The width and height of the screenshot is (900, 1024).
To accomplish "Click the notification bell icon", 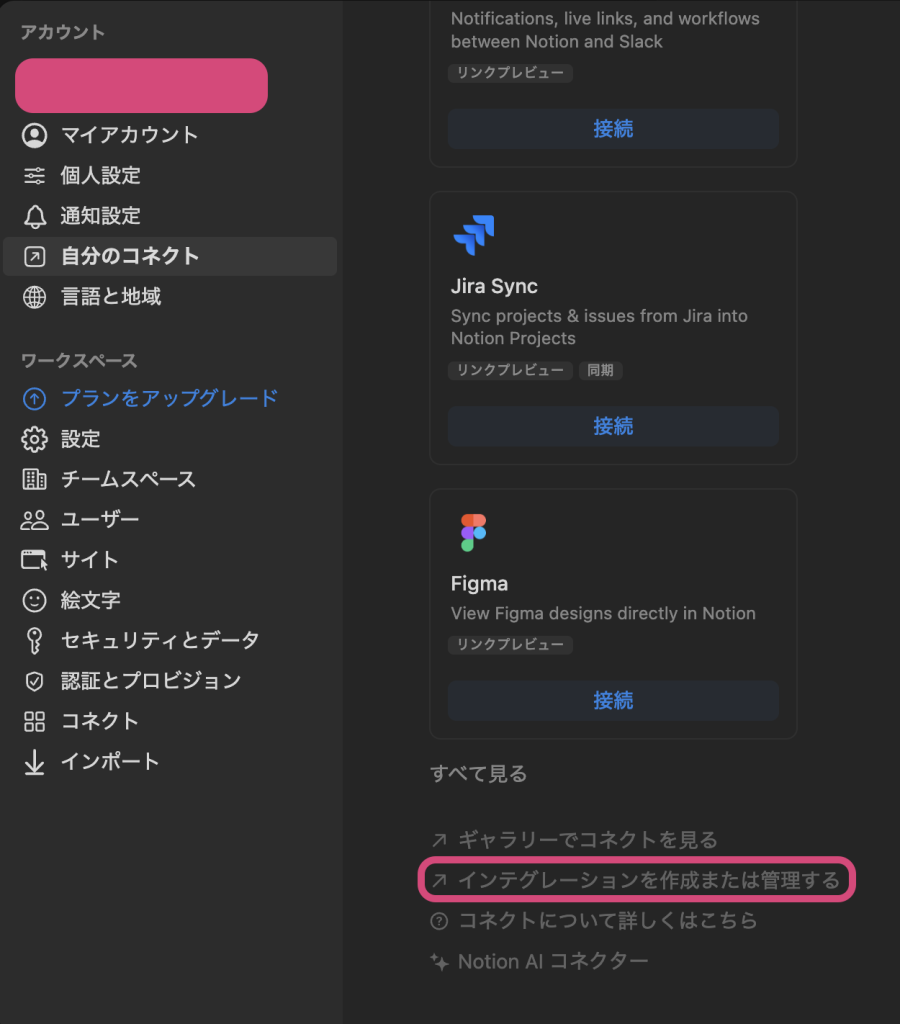I will (35, 216).
